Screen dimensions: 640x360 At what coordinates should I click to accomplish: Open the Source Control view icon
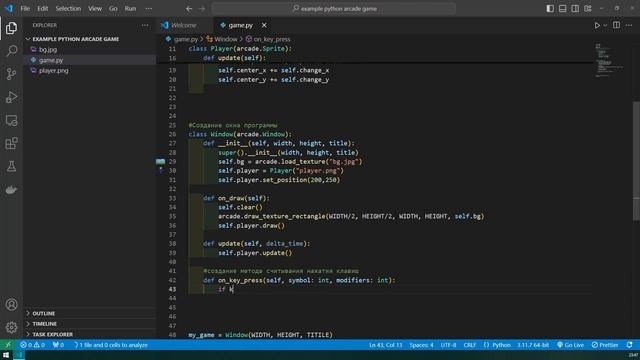point(11,74)
